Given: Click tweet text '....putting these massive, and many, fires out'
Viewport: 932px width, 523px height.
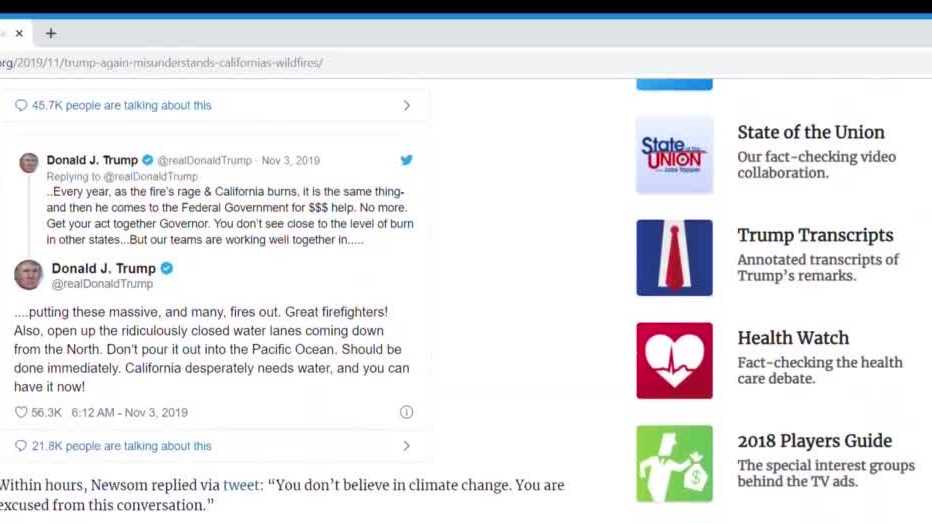Looking at the screenshot, I should (146, 312).
